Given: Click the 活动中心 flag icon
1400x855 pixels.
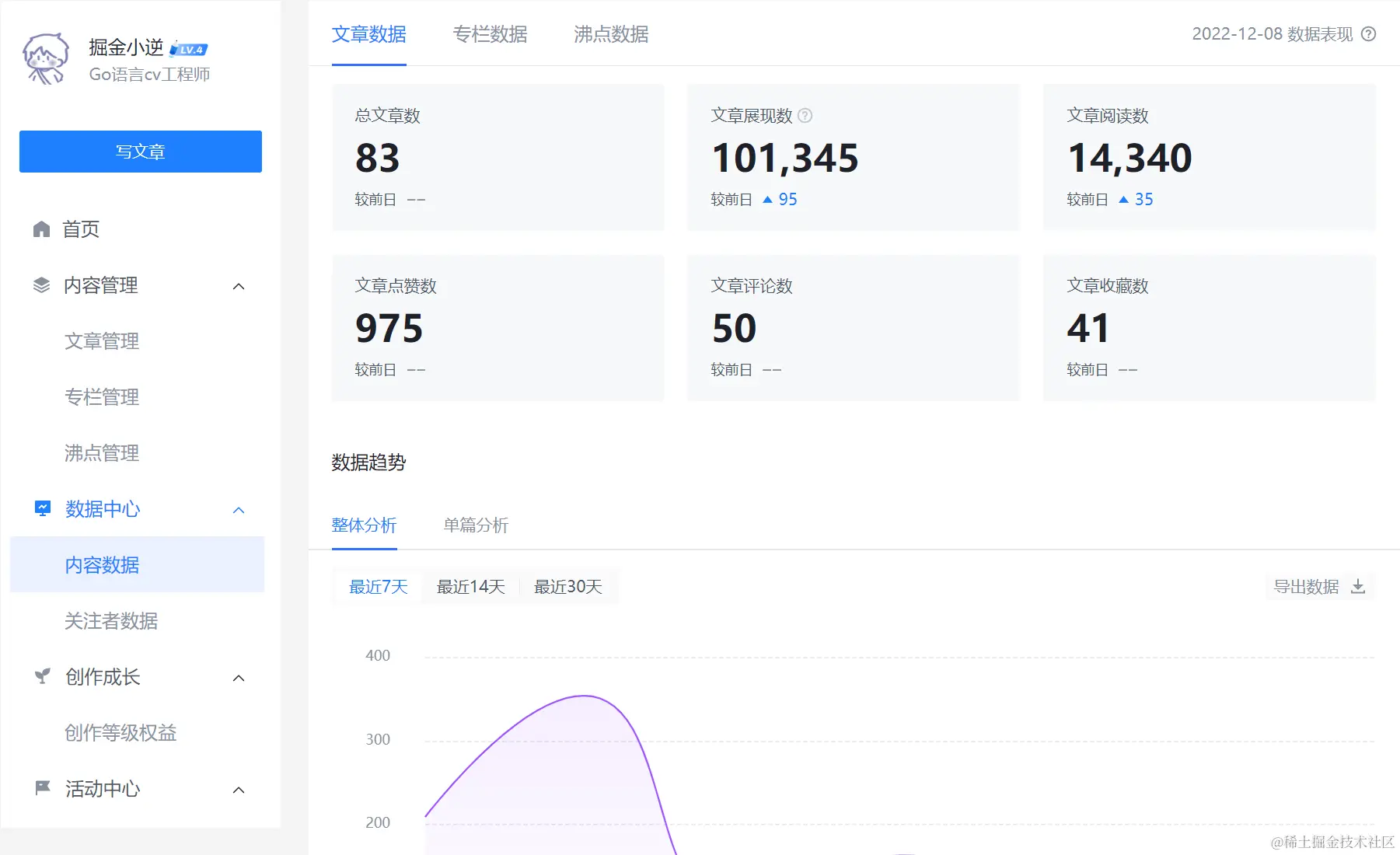Looking at the screenshot, I should 43,788.
